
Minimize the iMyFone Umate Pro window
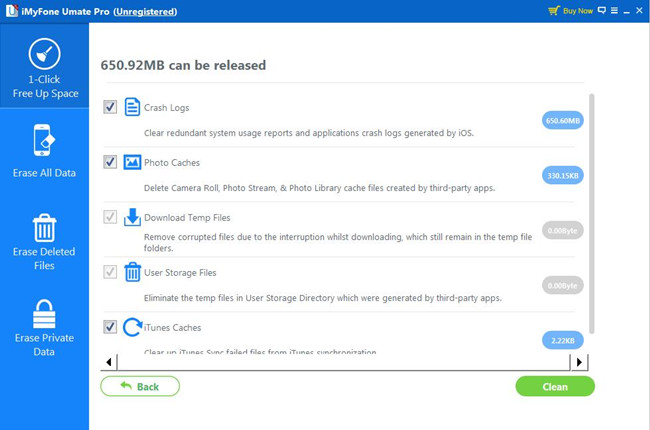[x=627, y=11]
